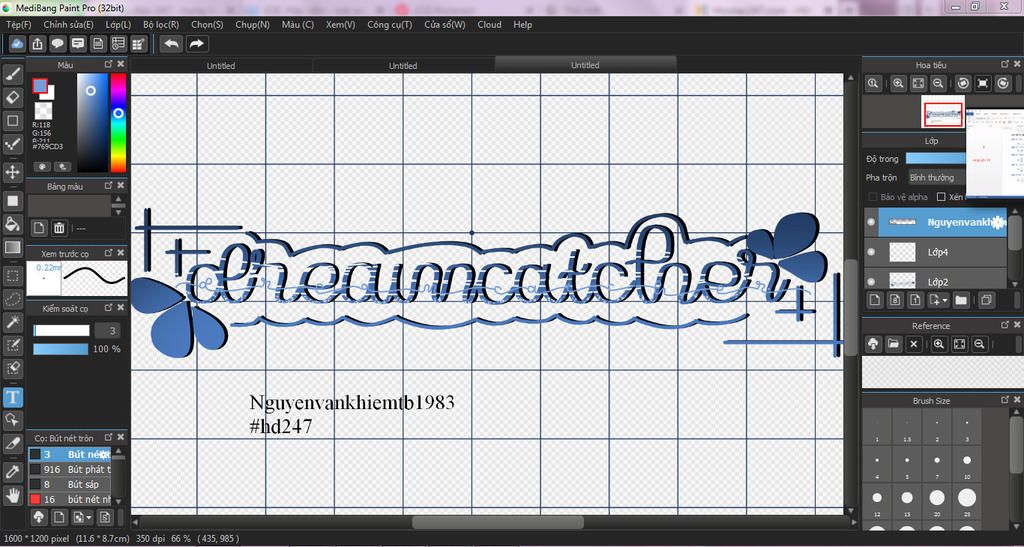Click the cloud save icon in toolbar
This screenshot has height=547, width=1024.
click(18, 44)
